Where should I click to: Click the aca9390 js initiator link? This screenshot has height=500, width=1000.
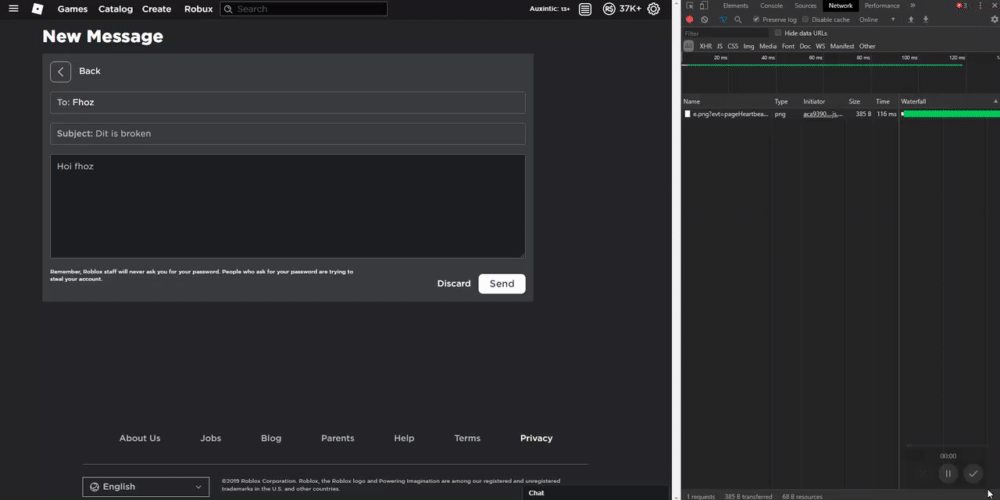823,114
